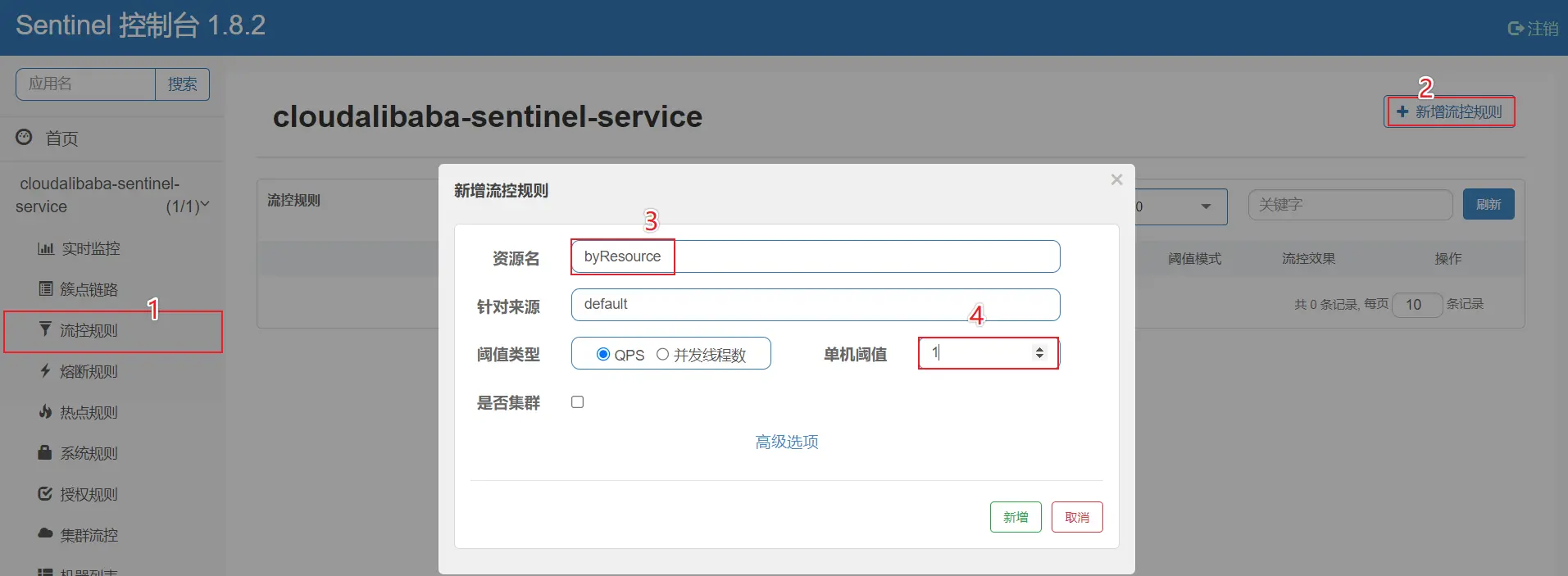This screenshot has height=576, width=1568.
Task: Click the 关键字 filter input
Action: 1351,205
